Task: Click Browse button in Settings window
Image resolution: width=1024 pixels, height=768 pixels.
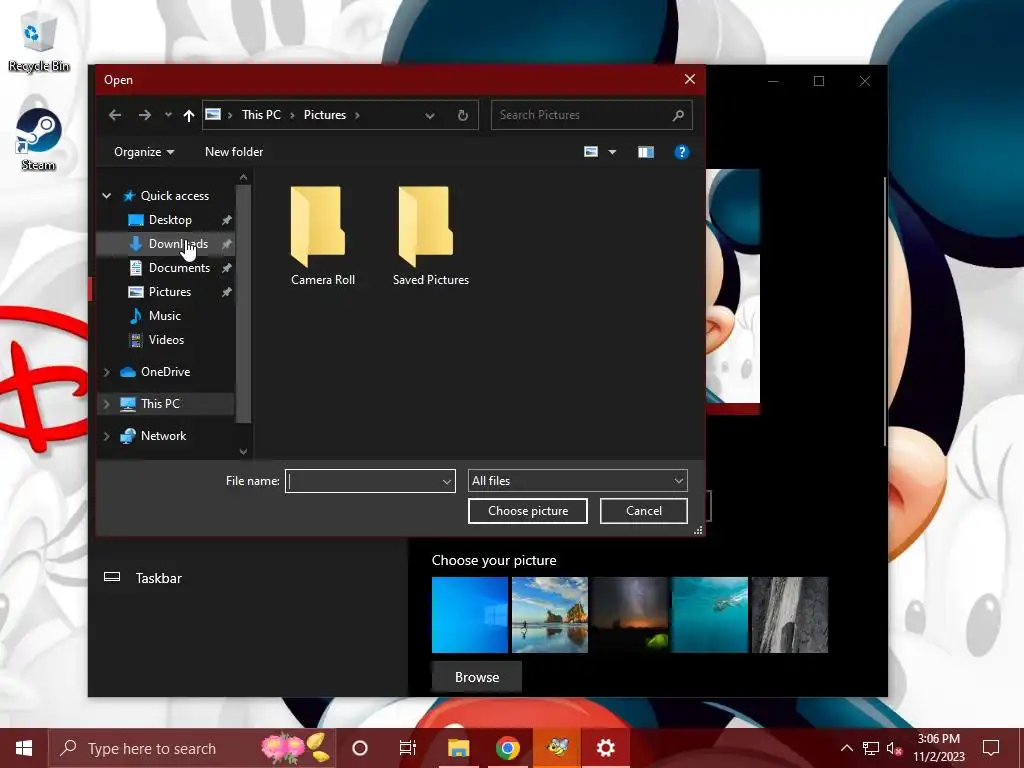Action: [477, 677]
